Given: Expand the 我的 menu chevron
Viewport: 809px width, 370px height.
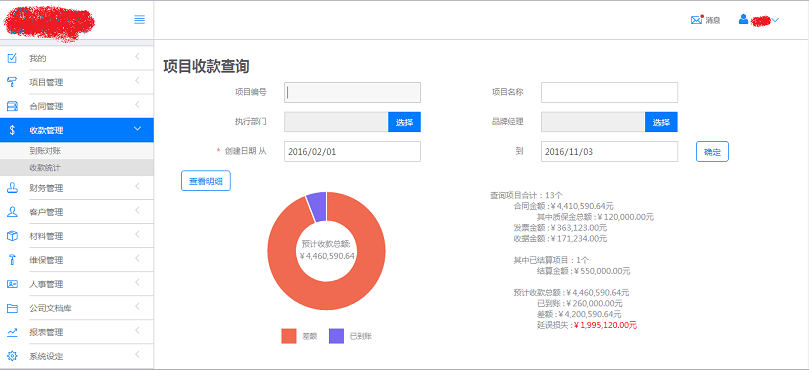Looking at the screenshot, I should (x=137, y=57).
